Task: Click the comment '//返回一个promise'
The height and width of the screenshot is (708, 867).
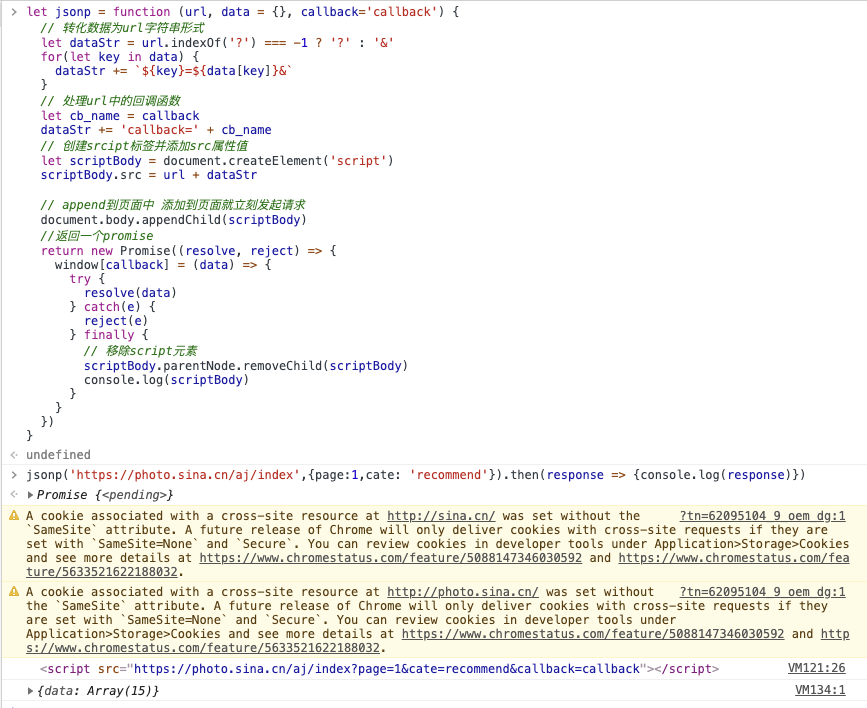Action: (97, 236)
